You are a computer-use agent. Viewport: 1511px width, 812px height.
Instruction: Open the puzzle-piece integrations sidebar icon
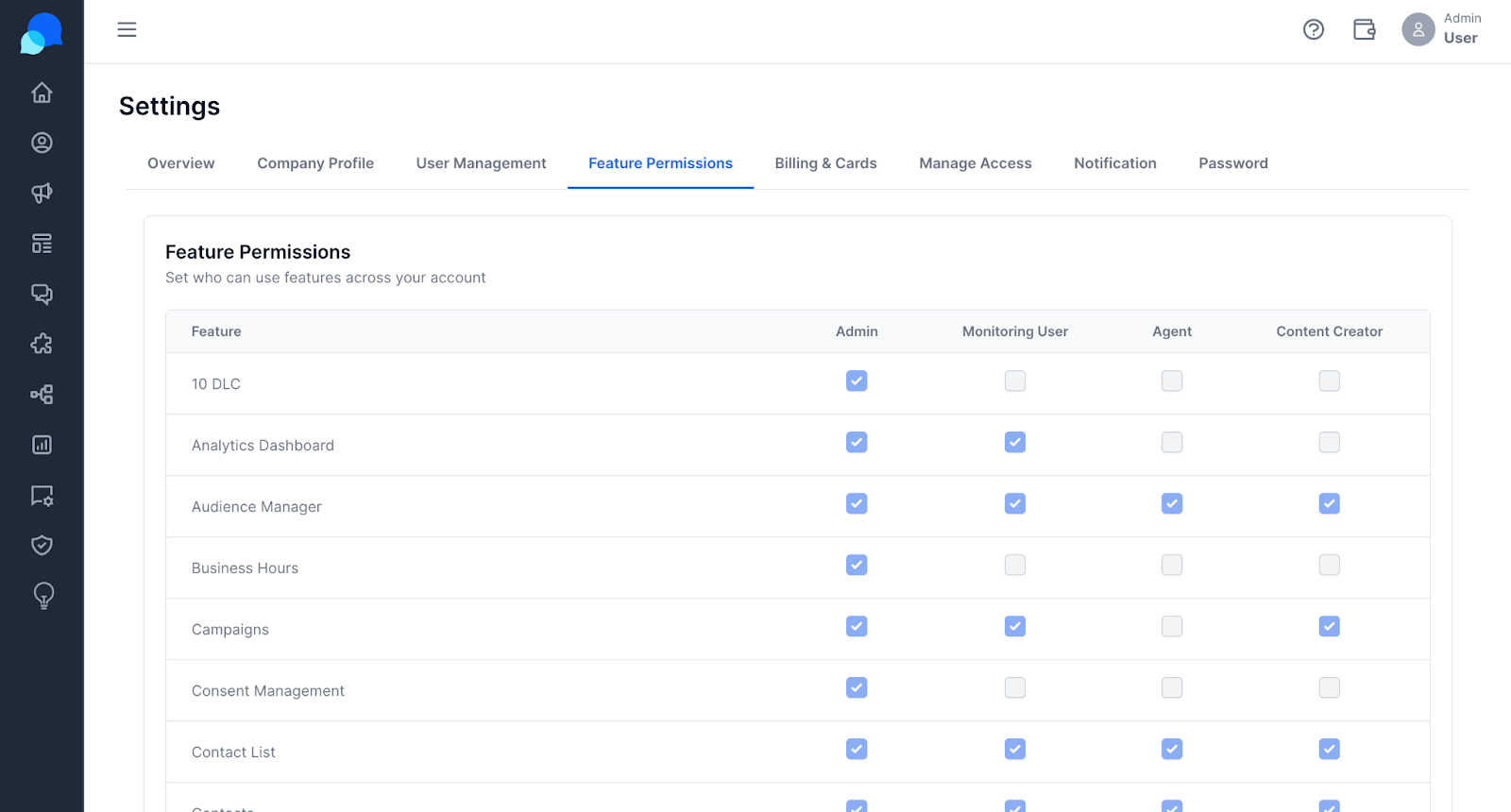[x=42, y=344]
